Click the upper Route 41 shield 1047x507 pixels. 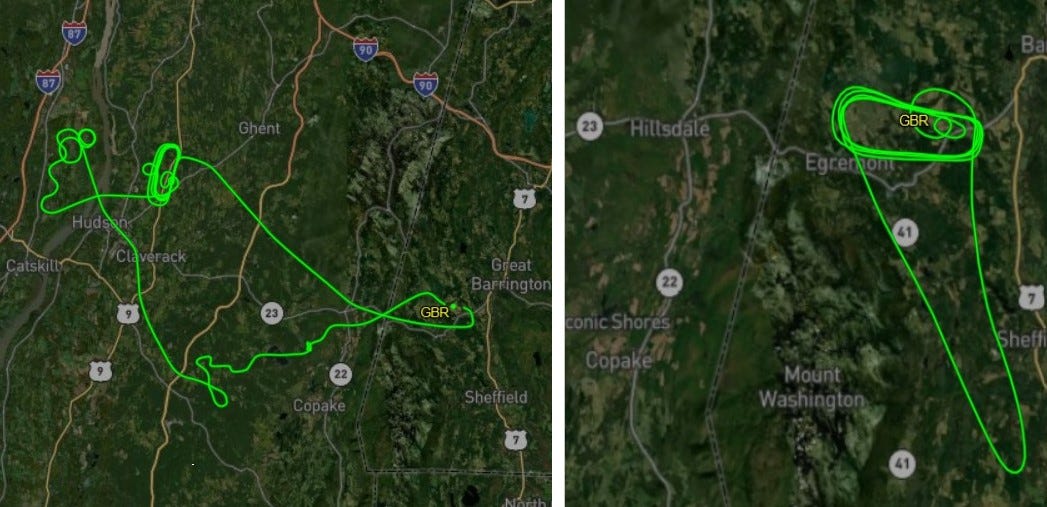click(x=905, y=232)
